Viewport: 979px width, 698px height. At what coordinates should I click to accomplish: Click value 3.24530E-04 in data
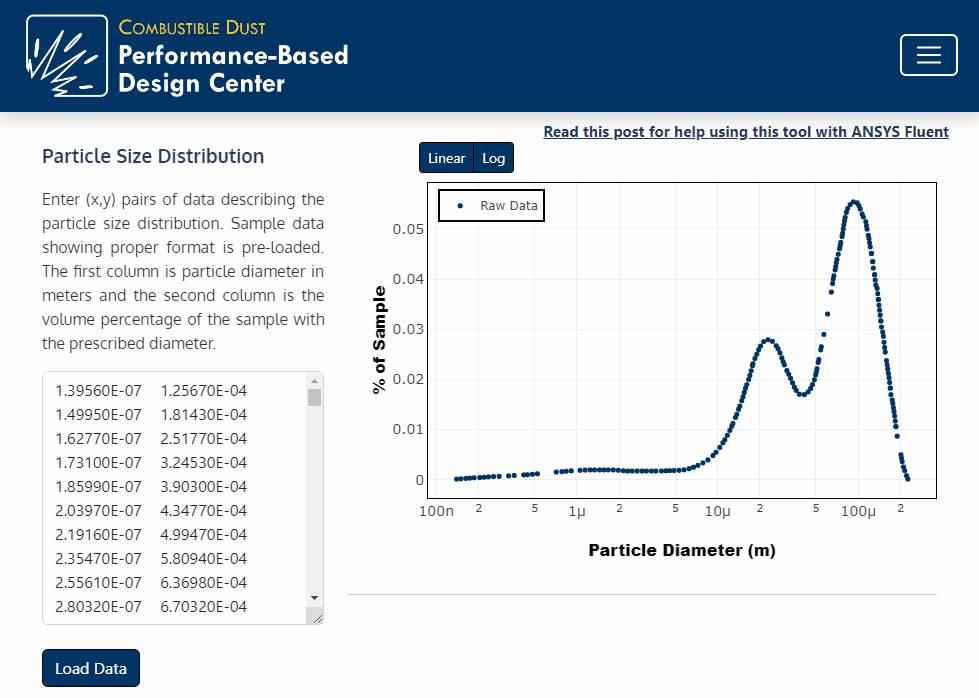tap(204, 463)
